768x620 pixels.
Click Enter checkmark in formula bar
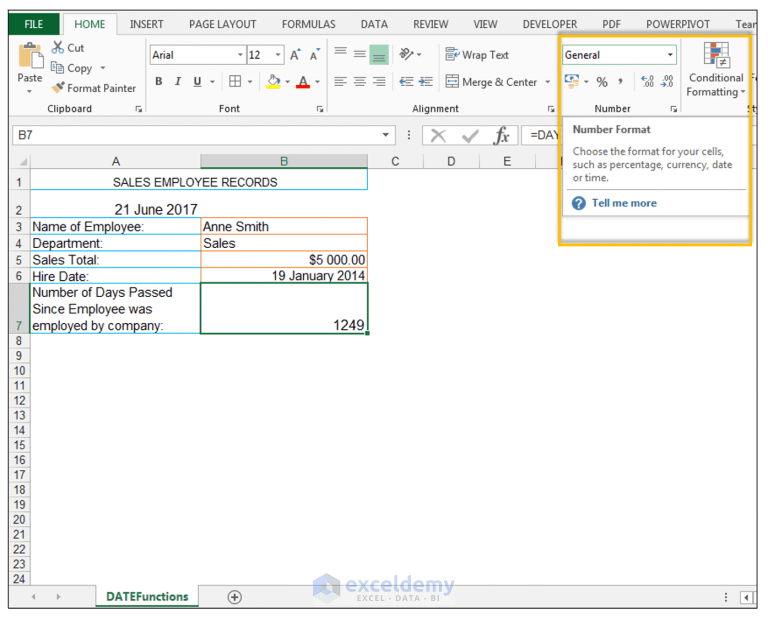point(470,136)
